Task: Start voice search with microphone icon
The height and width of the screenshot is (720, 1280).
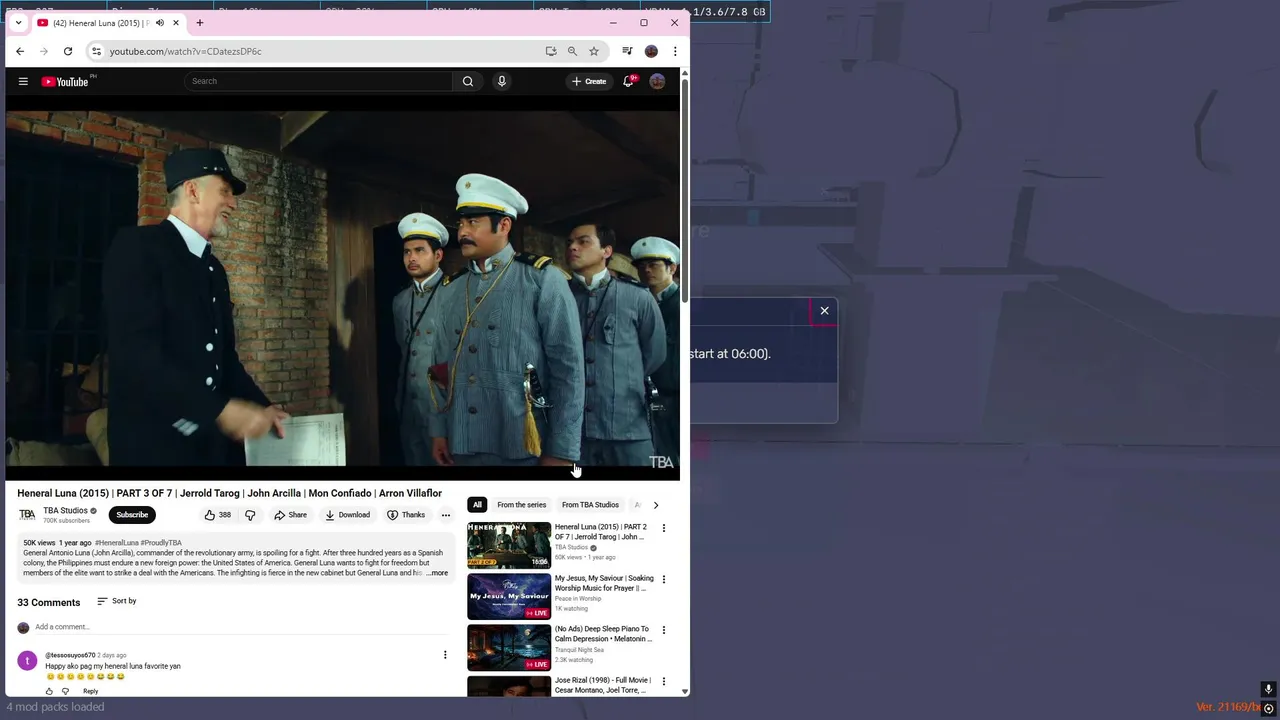Action: click(x=502, y=81)
